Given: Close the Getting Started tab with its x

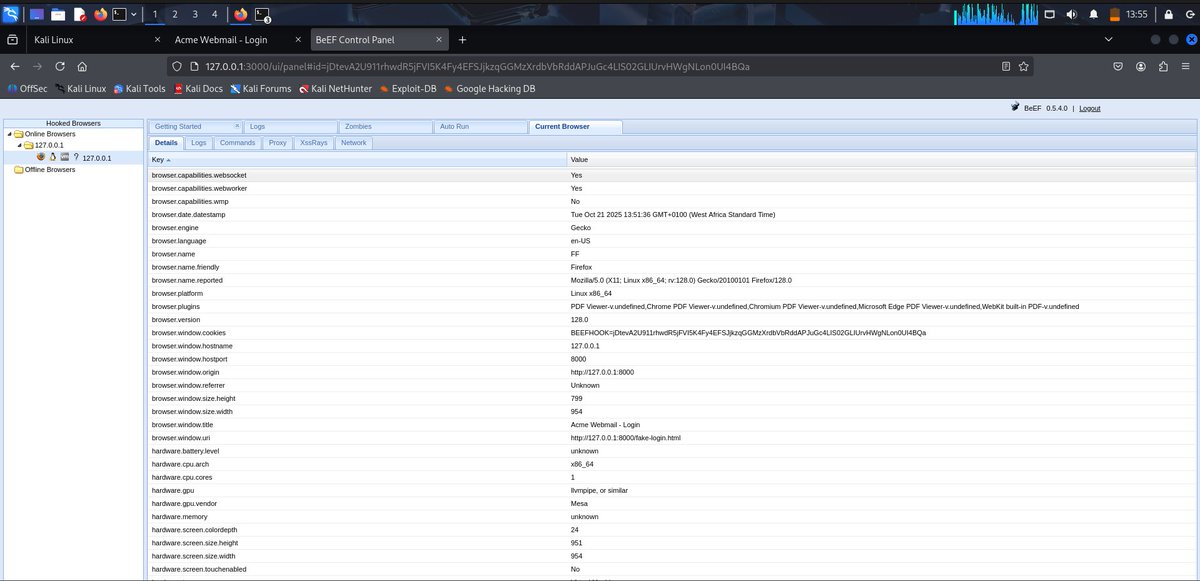Looking at the screenshot, I should (237, 127).
